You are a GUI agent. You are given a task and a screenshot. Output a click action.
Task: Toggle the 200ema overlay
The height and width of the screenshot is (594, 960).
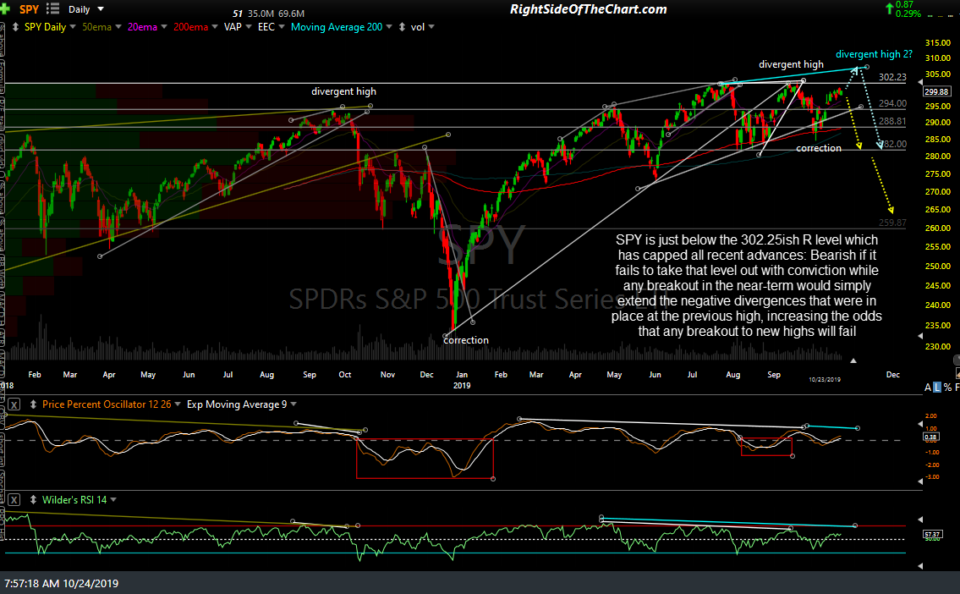pyautogui.click(x=191, y=26)
